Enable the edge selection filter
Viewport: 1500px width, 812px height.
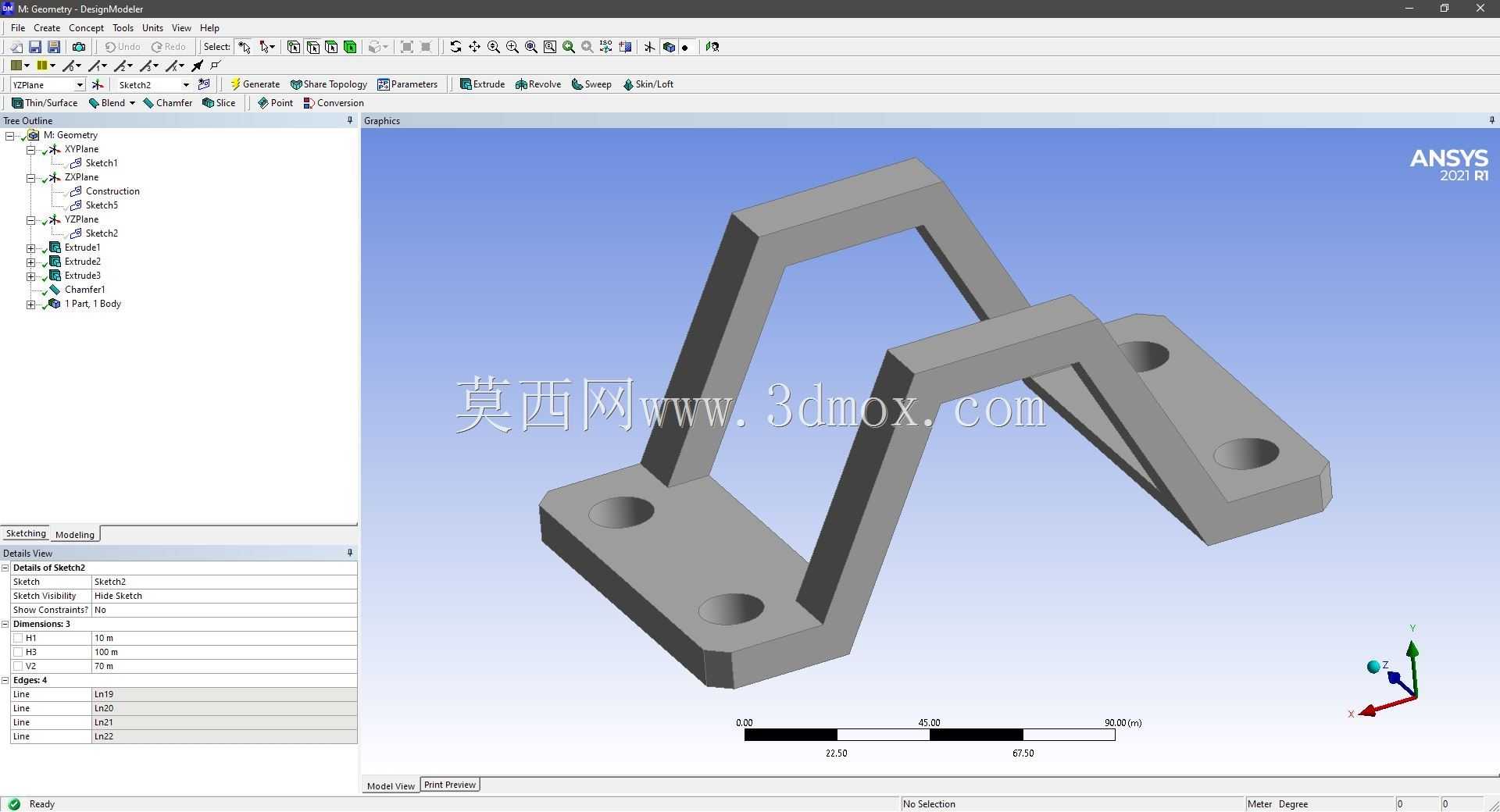point(312,47)
